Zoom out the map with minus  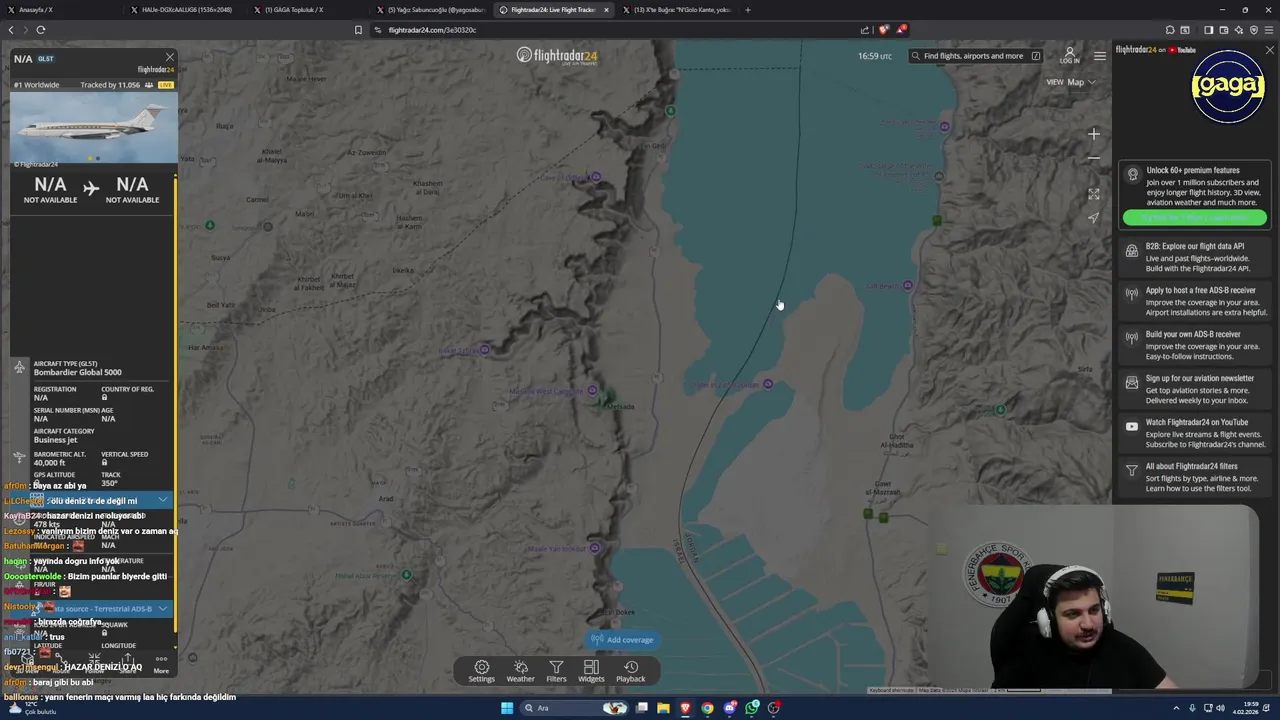pyautogui.click(x=1094, y=158)
